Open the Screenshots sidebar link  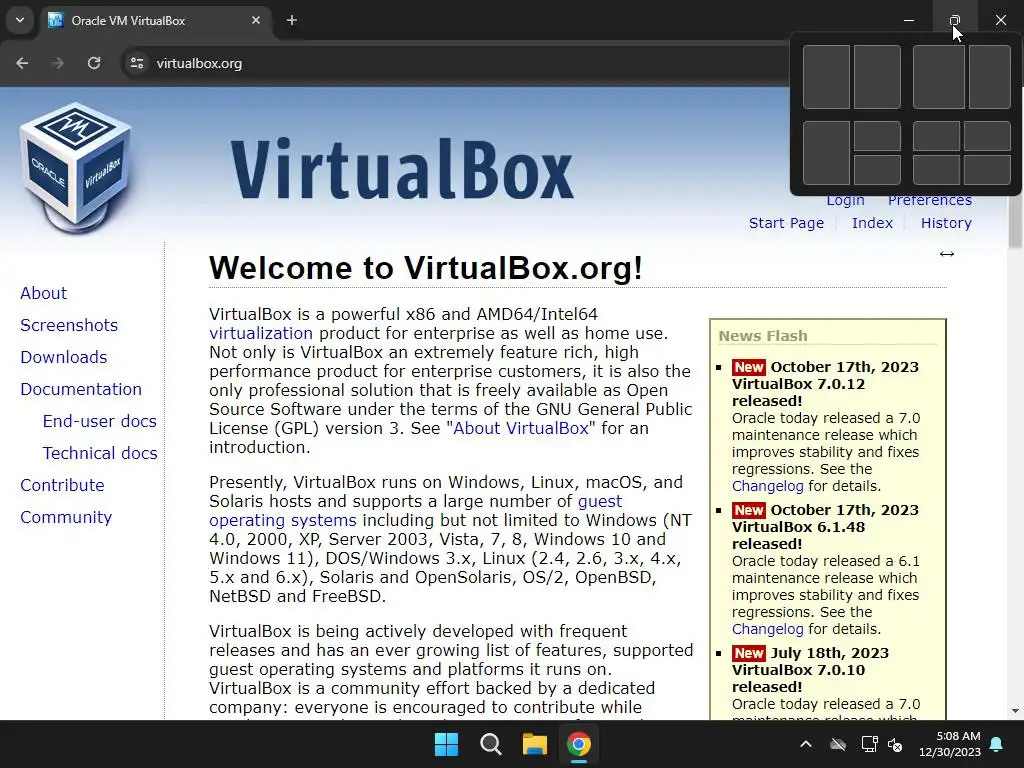(69, 325)
